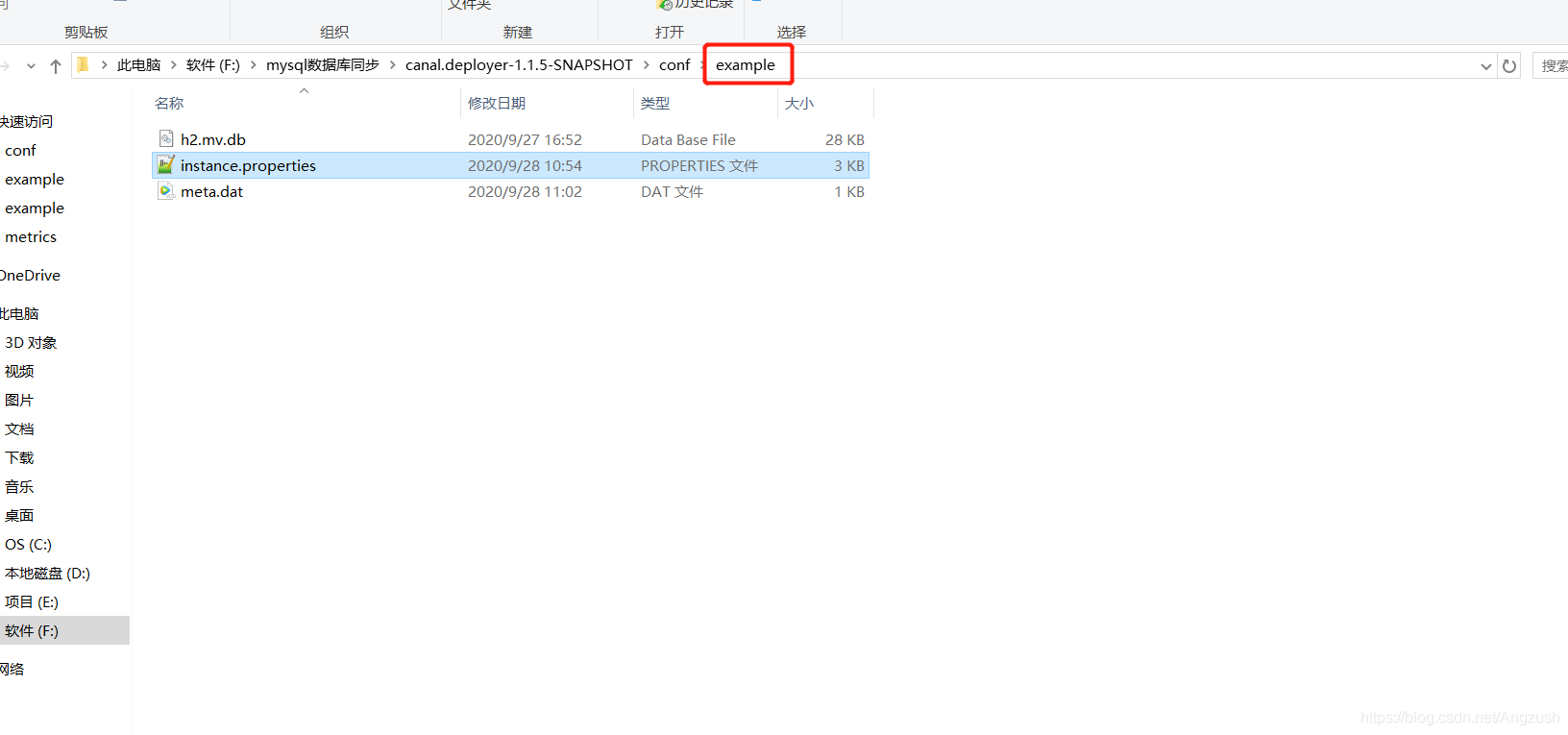Refresh the current folder view
This screenshot has height=735, width=1568.
[1509, 66]
